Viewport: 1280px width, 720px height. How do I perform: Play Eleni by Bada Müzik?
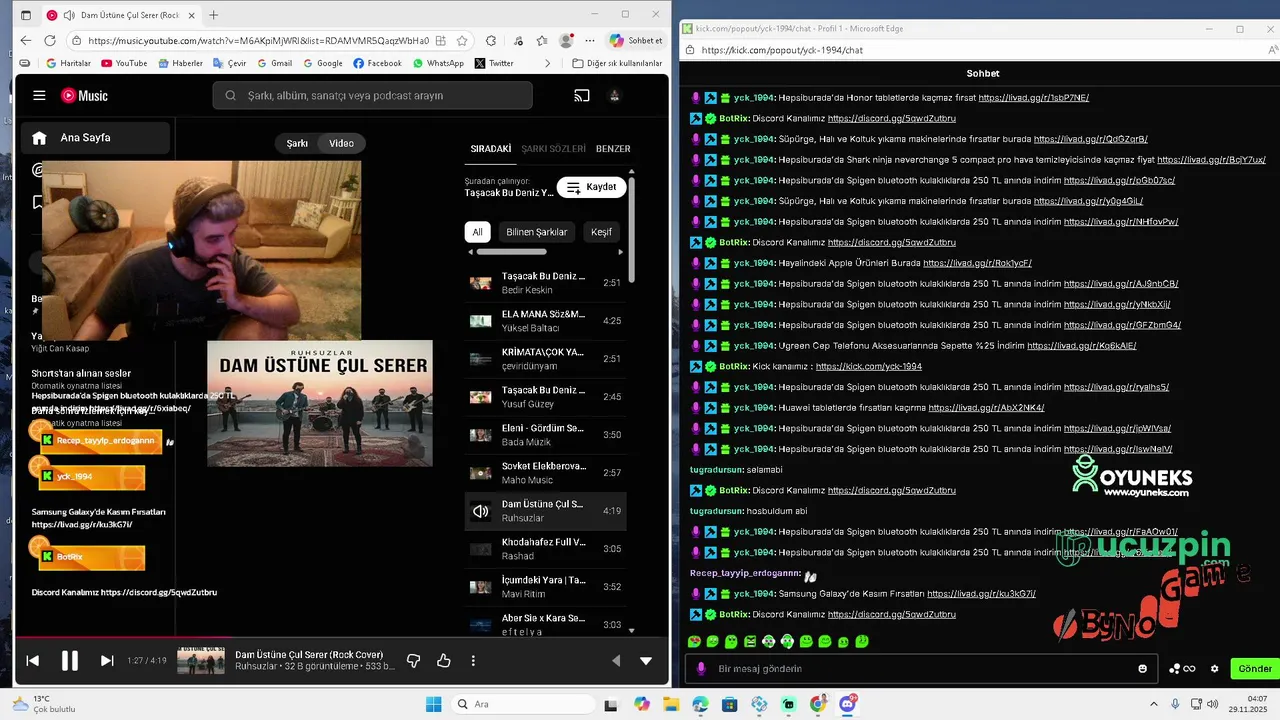pyautogui.click(x=546, y=435)
